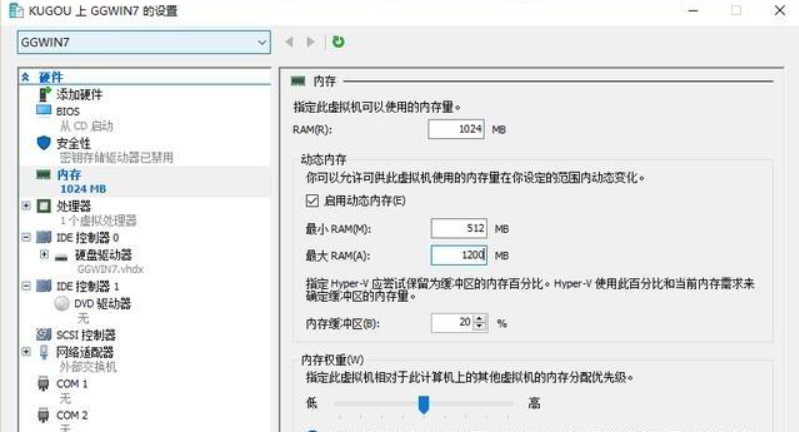Select DVD 驱动器 in the tree
799x438 pixels.
click(x=102, y=304)
